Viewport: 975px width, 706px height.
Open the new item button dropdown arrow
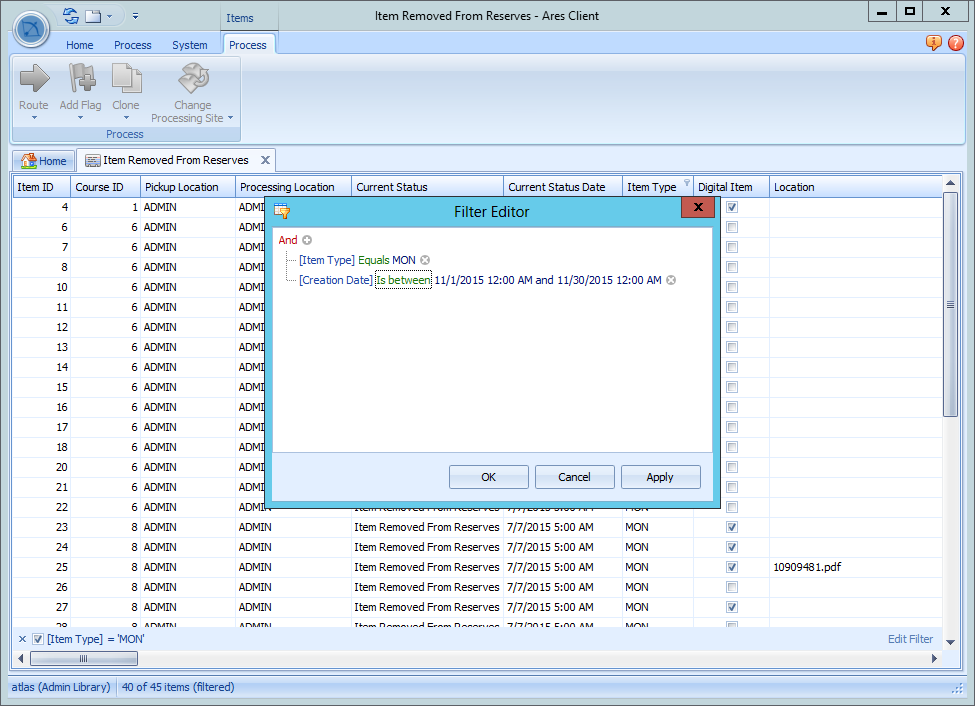(x=110, y=15)
